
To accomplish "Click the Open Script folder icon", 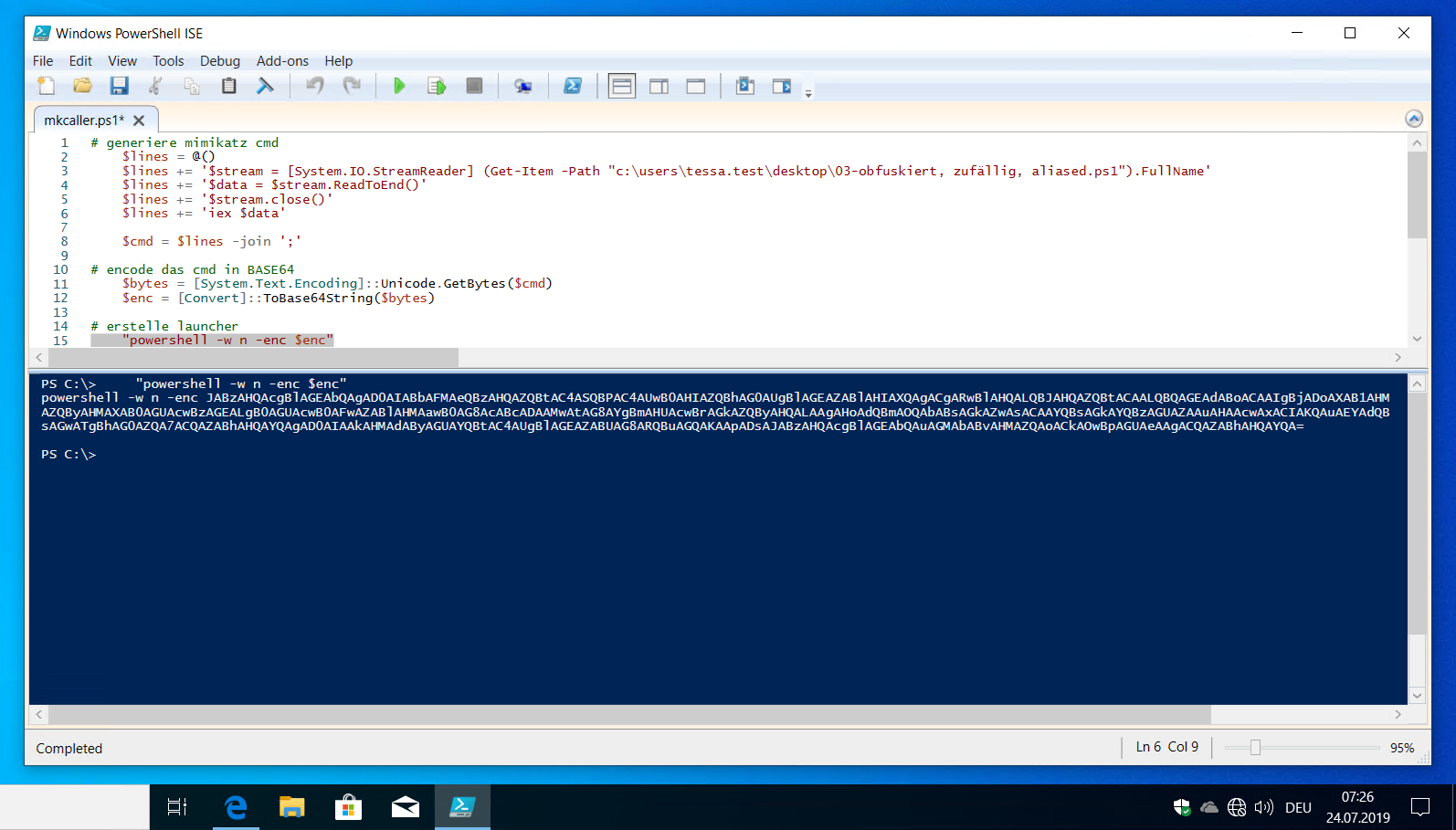I will coord(82,86).
